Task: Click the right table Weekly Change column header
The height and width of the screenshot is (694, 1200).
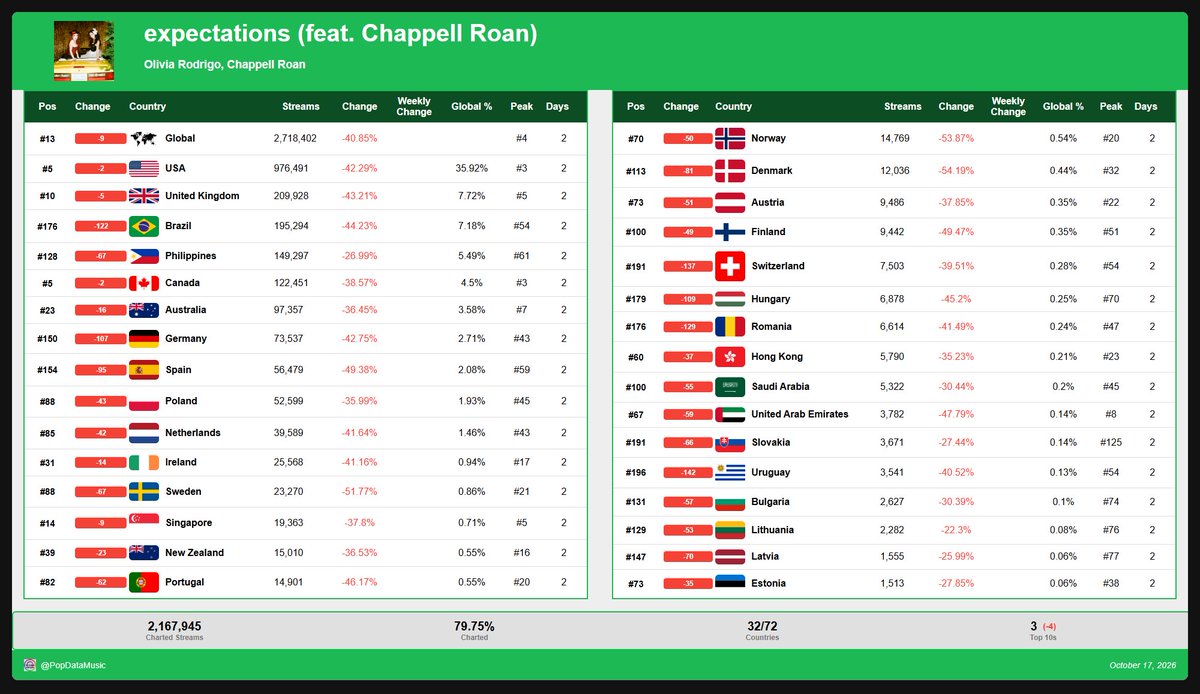Action: (x=1008, y=107)
